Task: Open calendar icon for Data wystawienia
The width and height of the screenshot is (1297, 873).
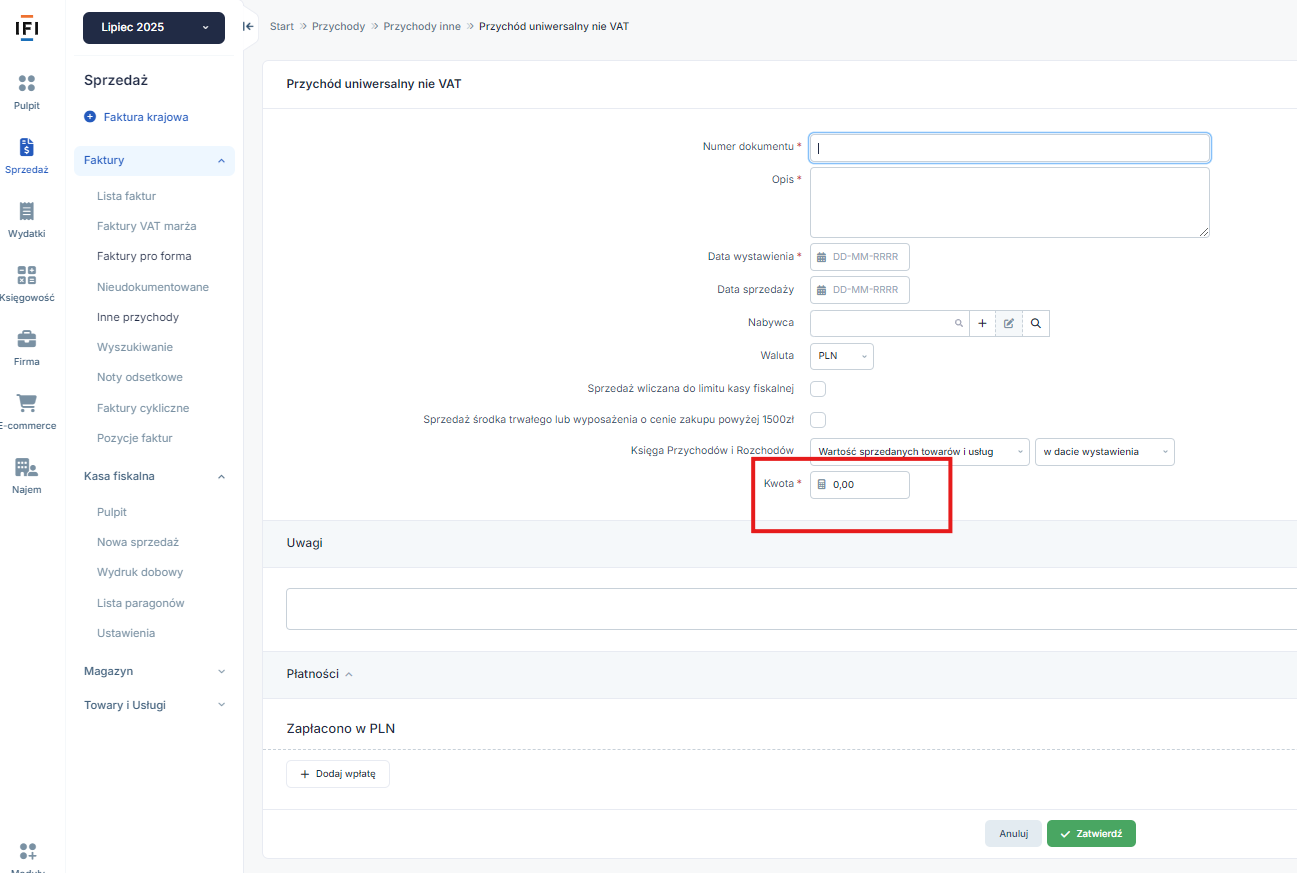Action: click(822, 257)
